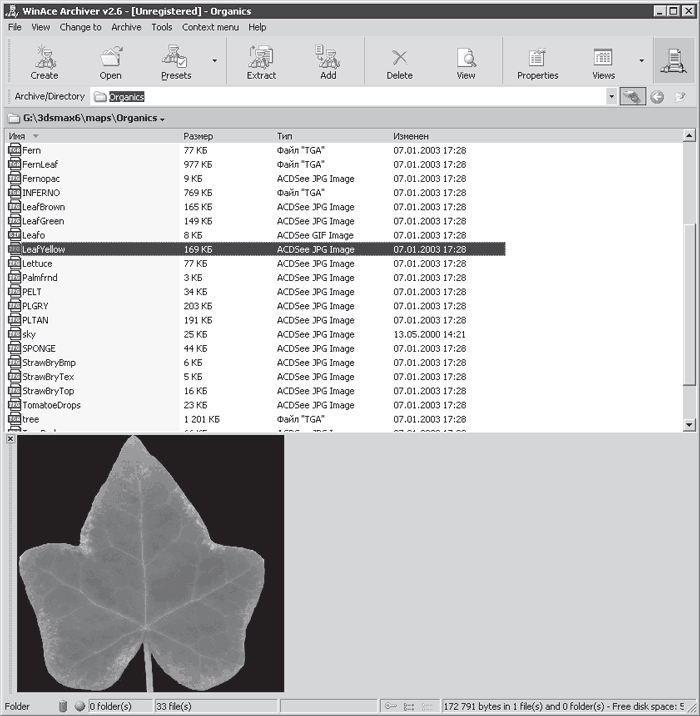Sort by the Изменен column header
The height and width of the screenshot is (716, 700).
point(448,136)
